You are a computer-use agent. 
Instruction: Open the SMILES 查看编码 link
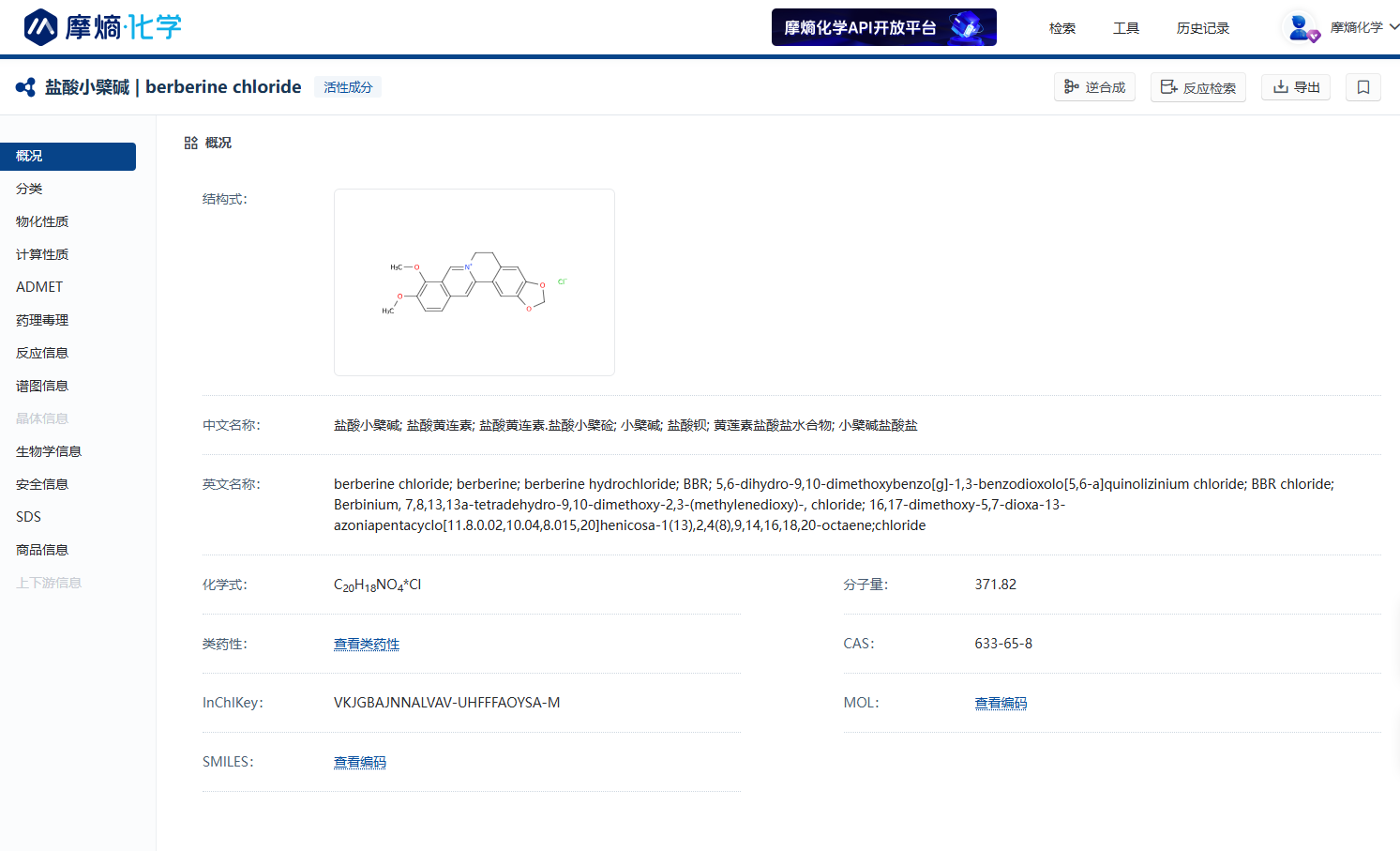360,762
